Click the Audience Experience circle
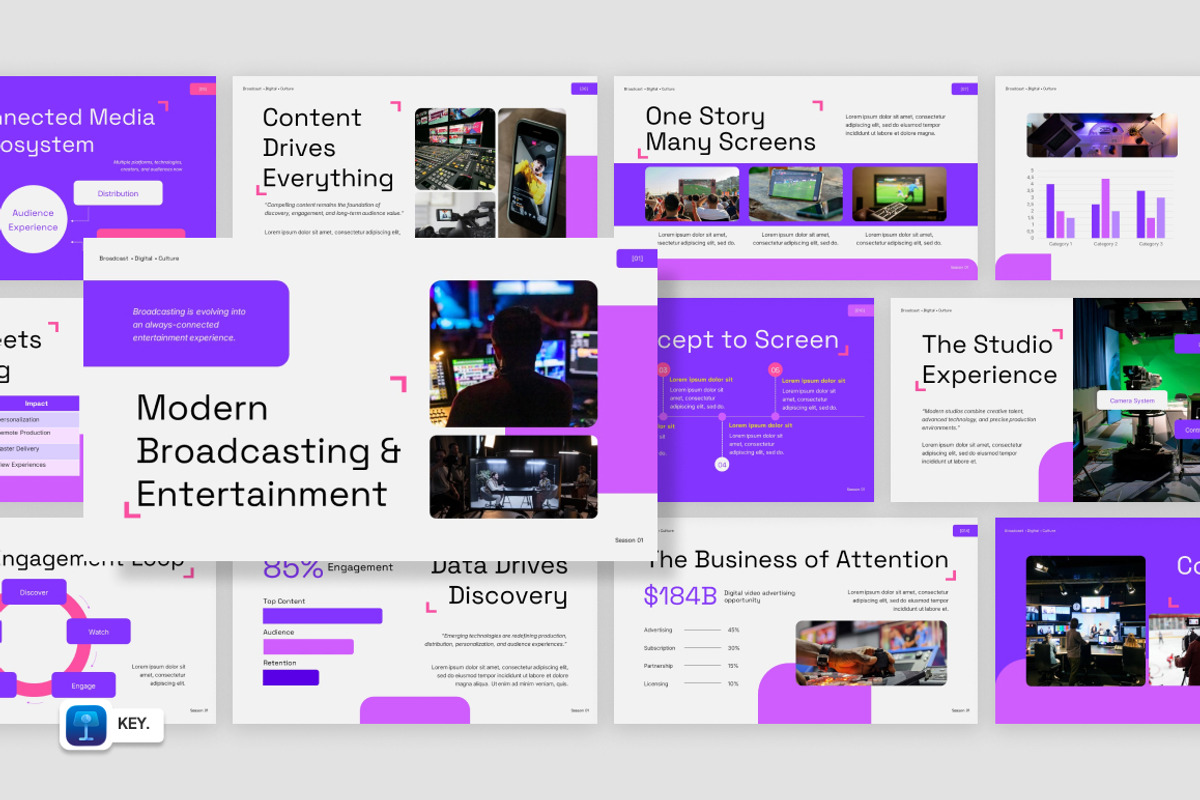This screenshot has height=800, width=1200. [x=33, y=220]
